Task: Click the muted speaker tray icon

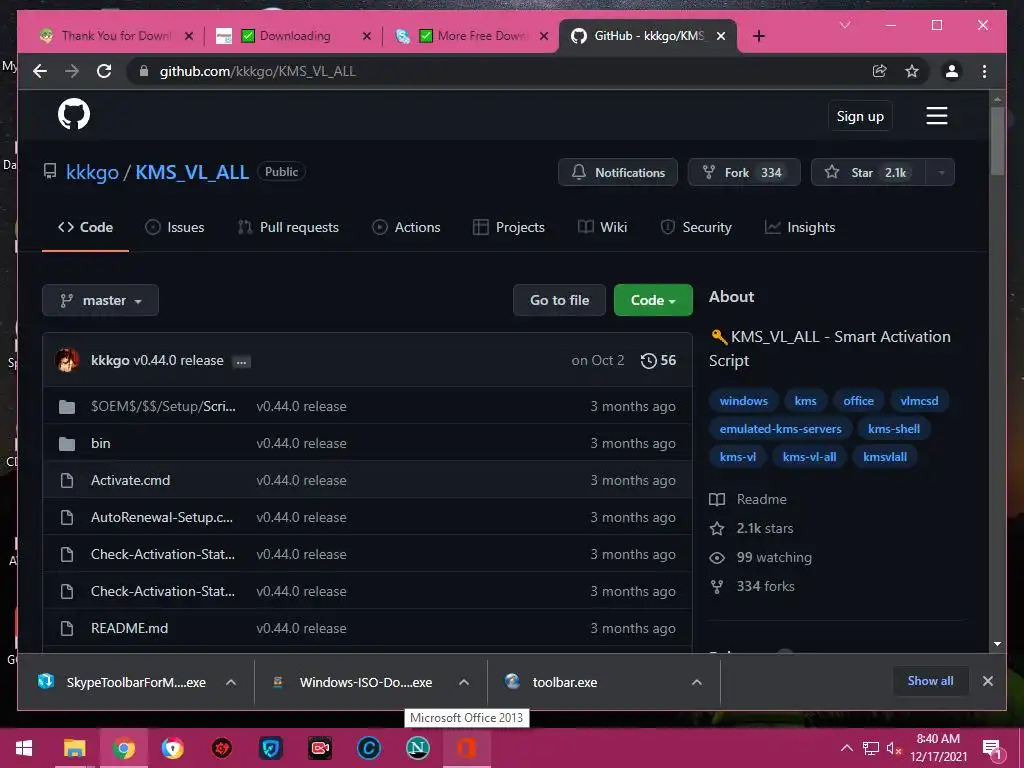Action: [x=893, y=748]
